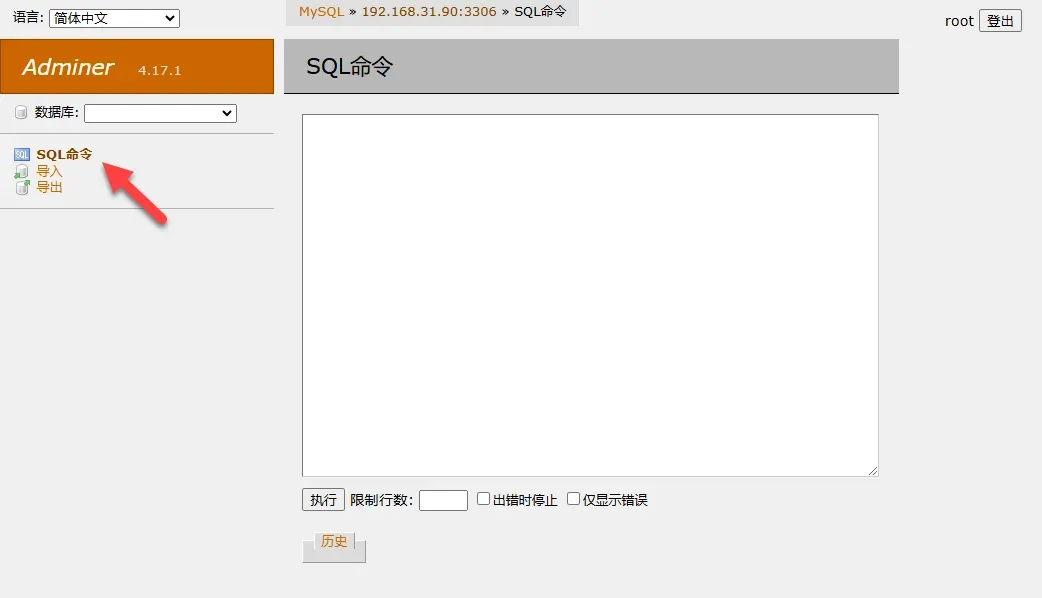Click the 登出 logout button
1042x598 pixels.
coord(1000,20)
